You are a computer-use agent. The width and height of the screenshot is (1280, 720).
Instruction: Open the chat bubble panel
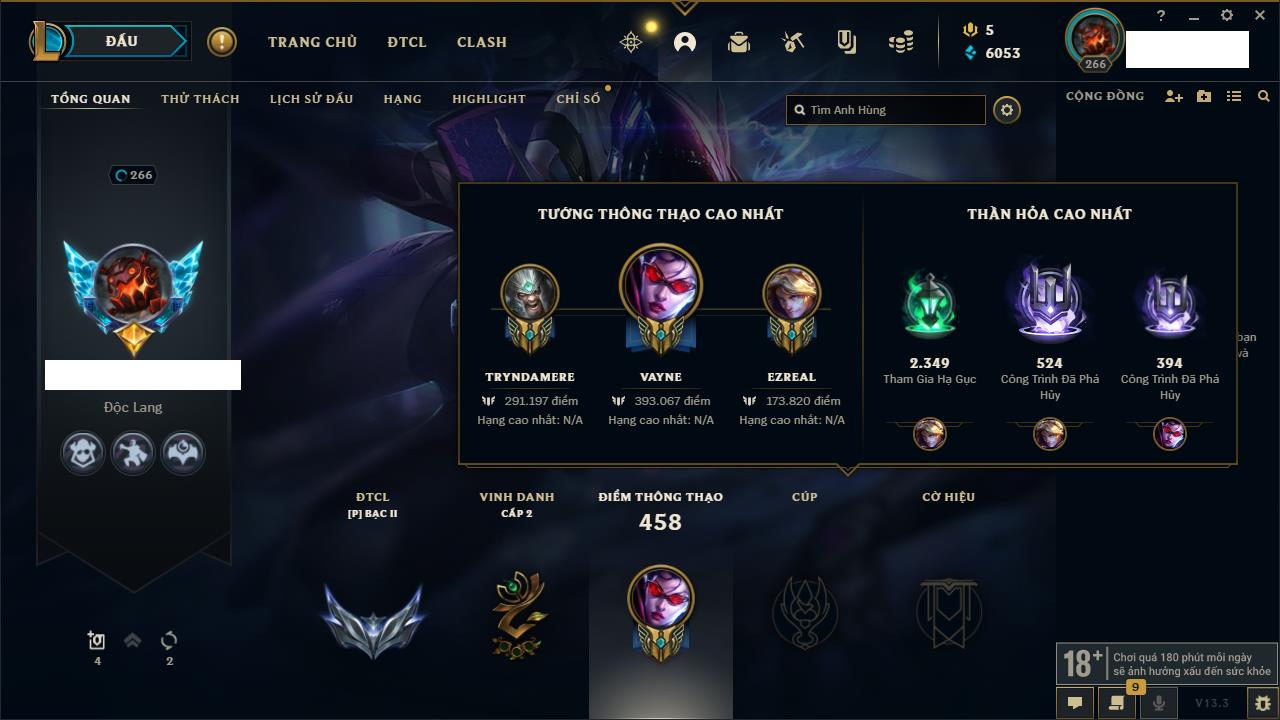(1075, 703)
